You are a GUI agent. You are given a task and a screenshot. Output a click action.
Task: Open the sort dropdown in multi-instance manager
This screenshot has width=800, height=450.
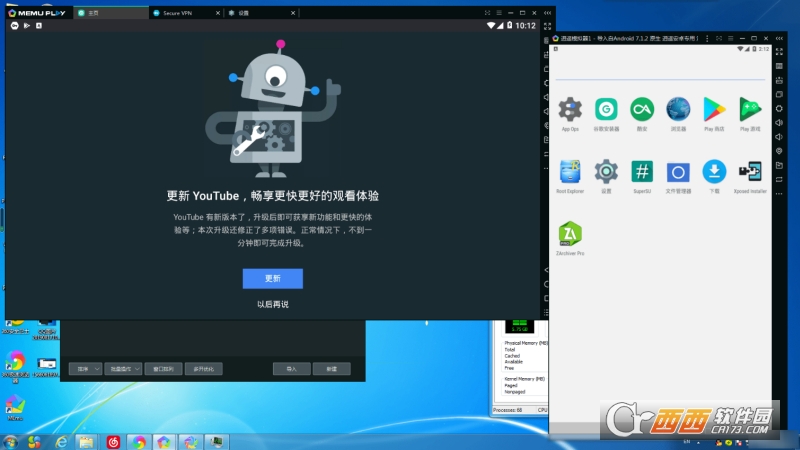point(85,369)
